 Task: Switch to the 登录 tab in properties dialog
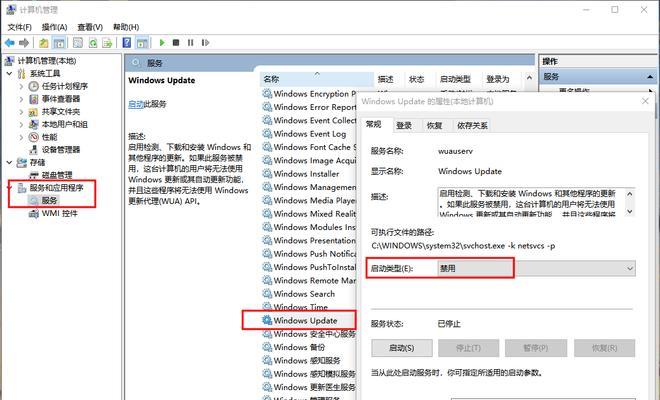(x=404, y=125)
